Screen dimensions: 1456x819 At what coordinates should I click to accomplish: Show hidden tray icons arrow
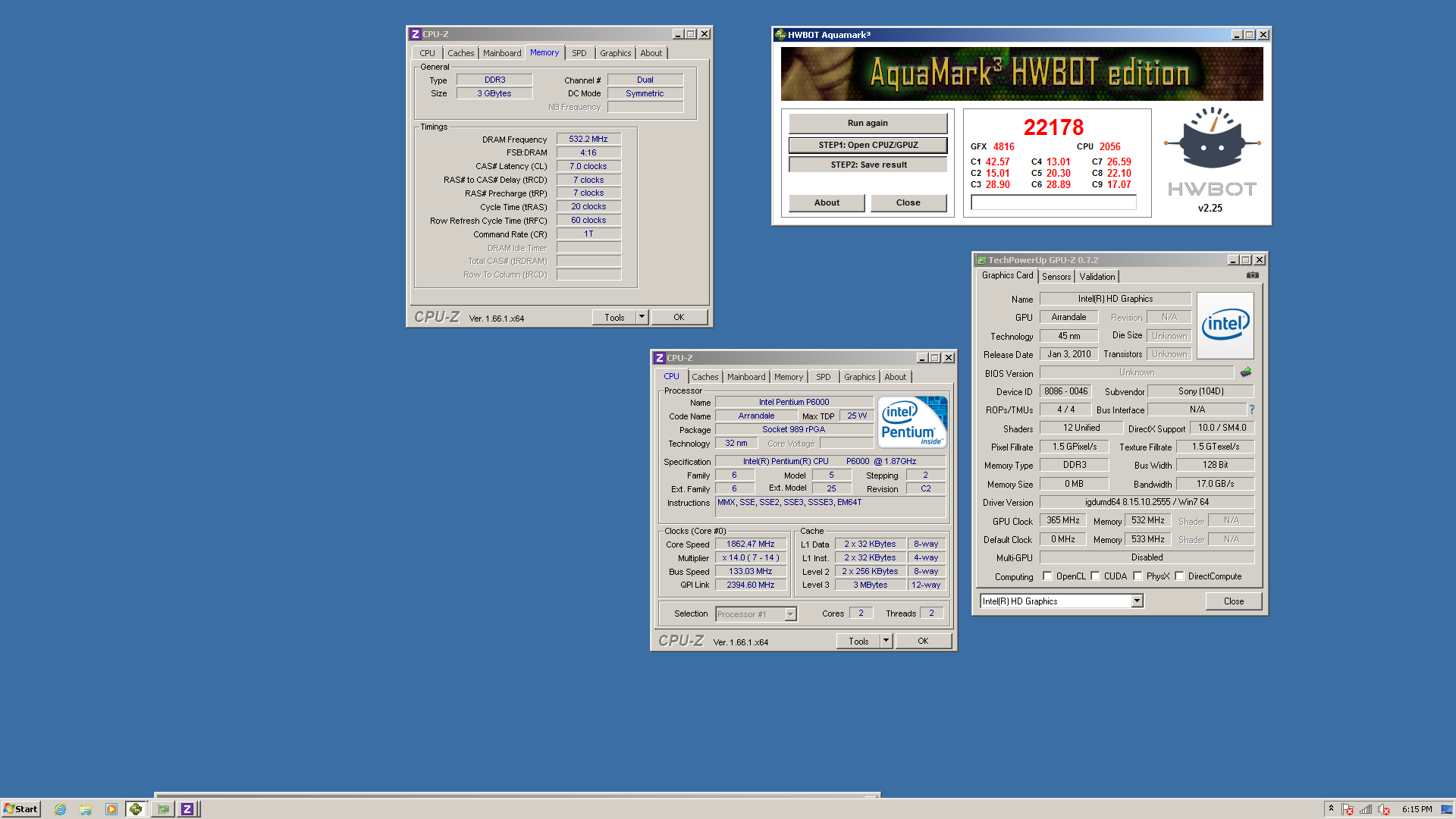(x=1331, y=809)
